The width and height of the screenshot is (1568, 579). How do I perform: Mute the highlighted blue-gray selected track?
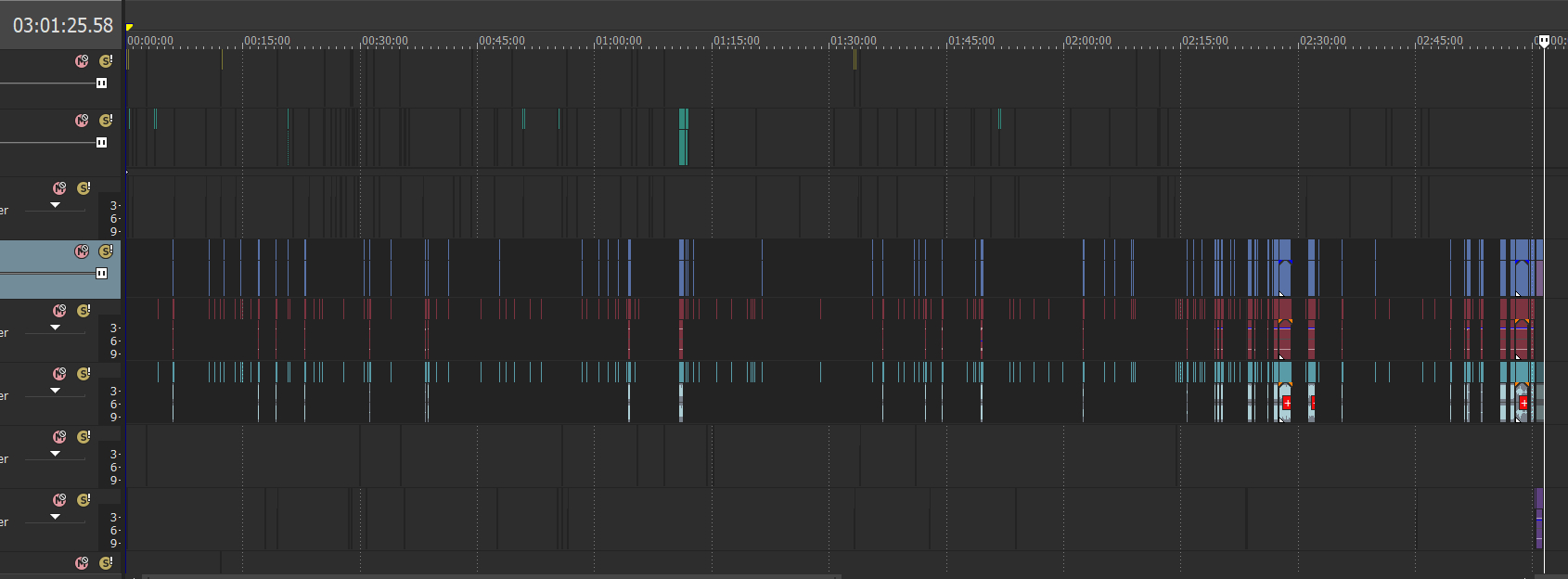82,251
